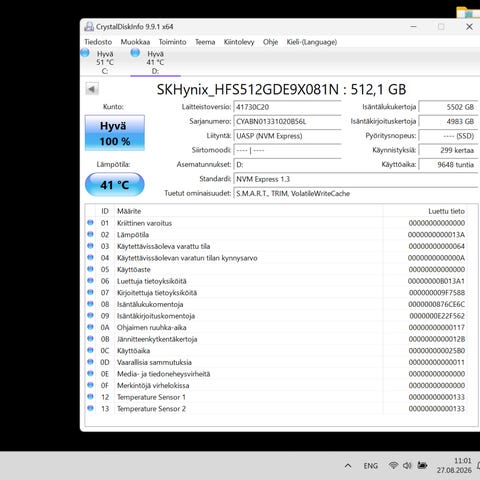Select the D: drive status orb
Viewport: 480px width, 480px height.
click(135, 53)
